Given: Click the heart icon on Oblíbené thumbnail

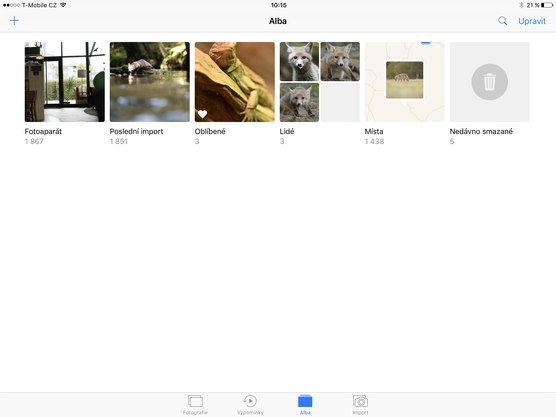Looking at the screenshot, I should [x=202, y=114].
